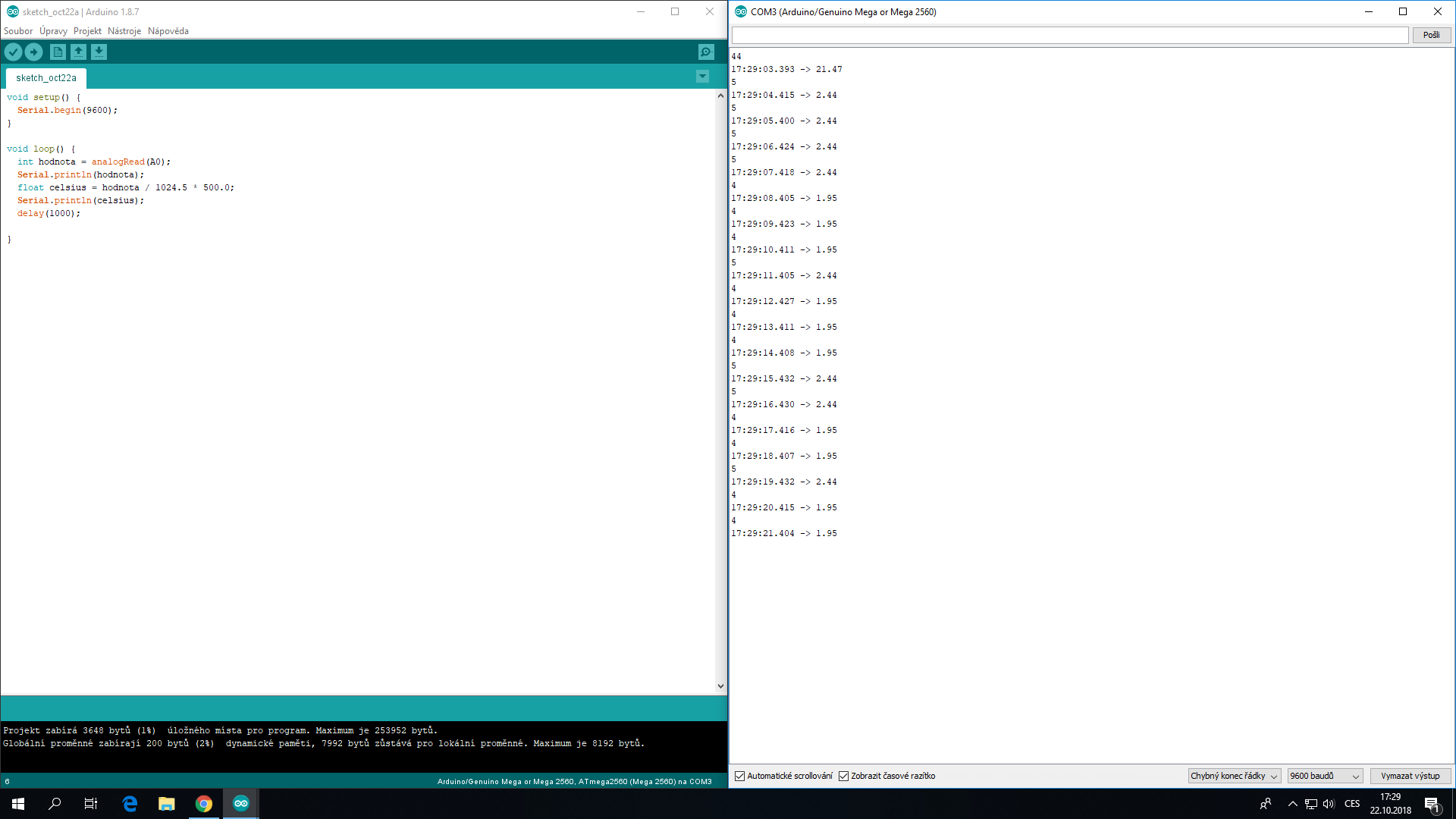Click the Verify sketch checkmark icon
1456x819 pixels.
(x=13, y=52)
